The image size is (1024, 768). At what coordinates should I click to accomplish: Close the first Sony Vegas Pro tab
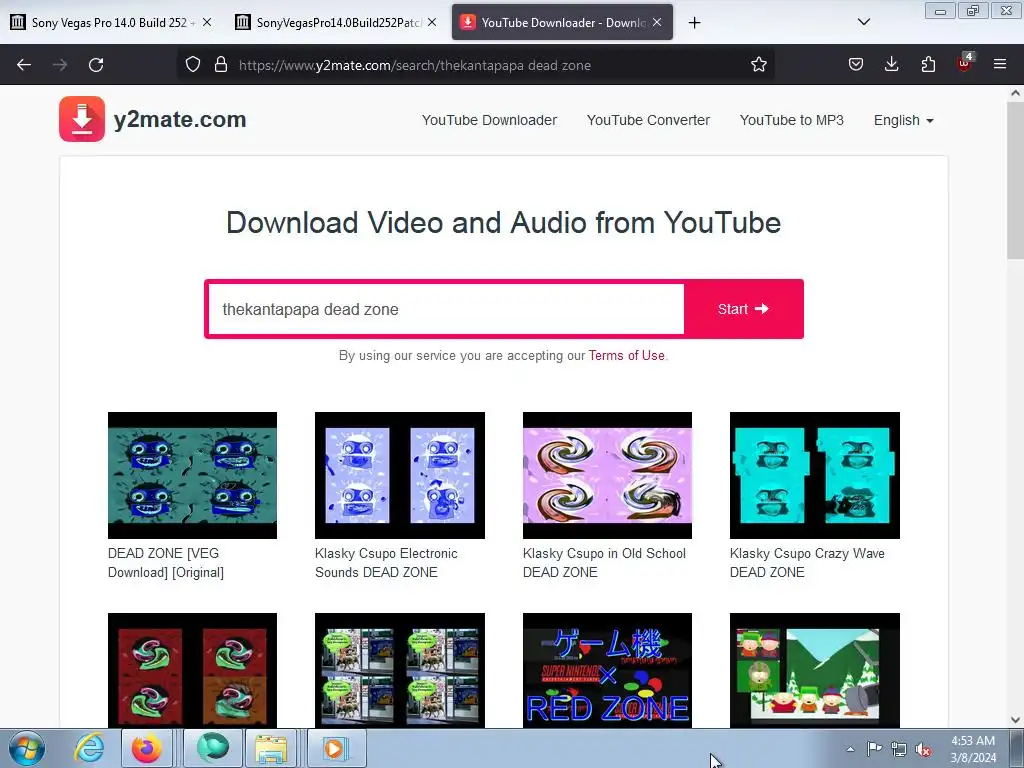tap(207, 22)
